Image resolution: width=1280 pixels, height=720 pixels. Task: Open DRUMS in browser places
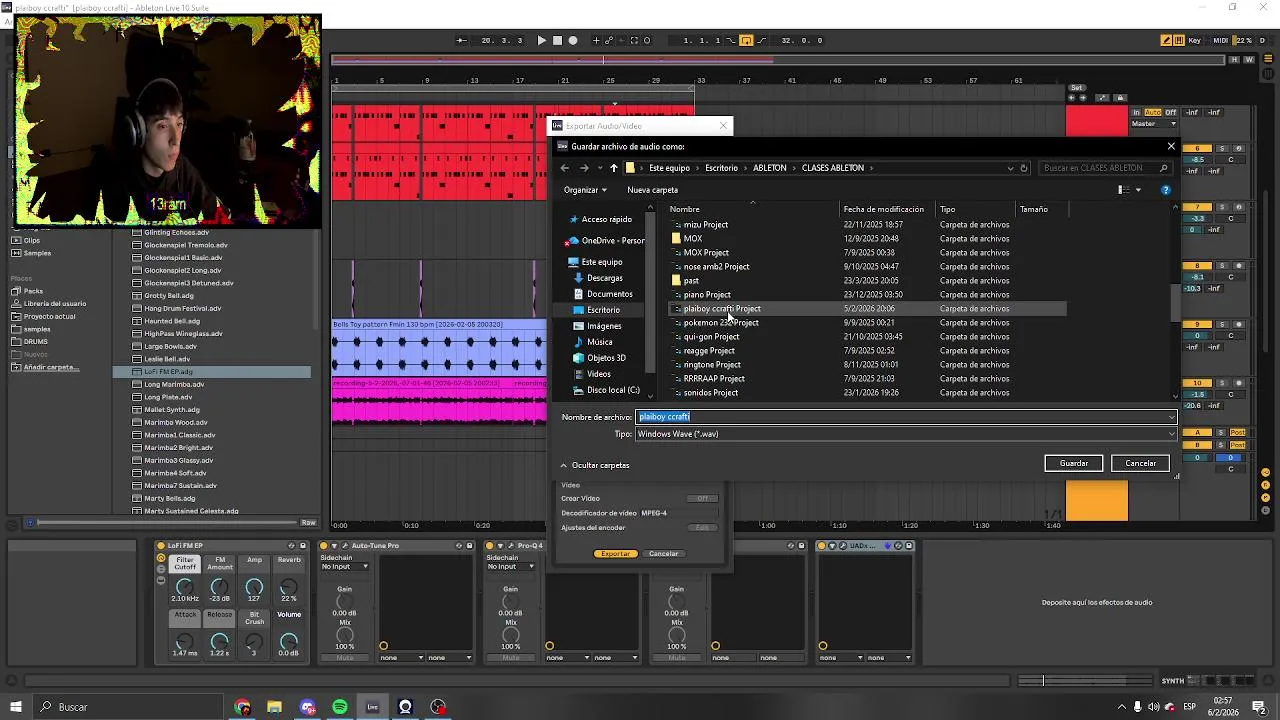36,341
